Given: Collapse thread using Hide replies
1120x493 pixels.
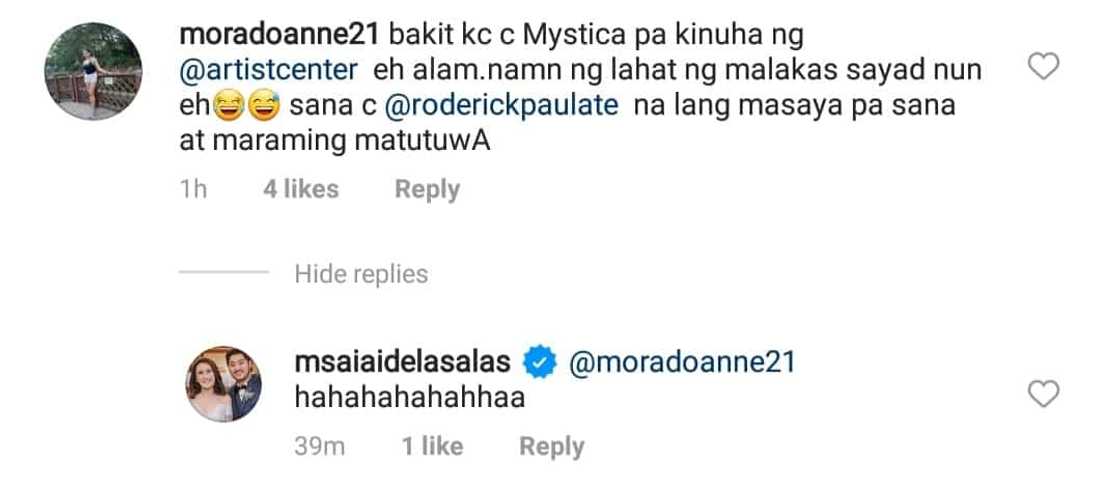Looking at the screenshot, I should [361, 274].
